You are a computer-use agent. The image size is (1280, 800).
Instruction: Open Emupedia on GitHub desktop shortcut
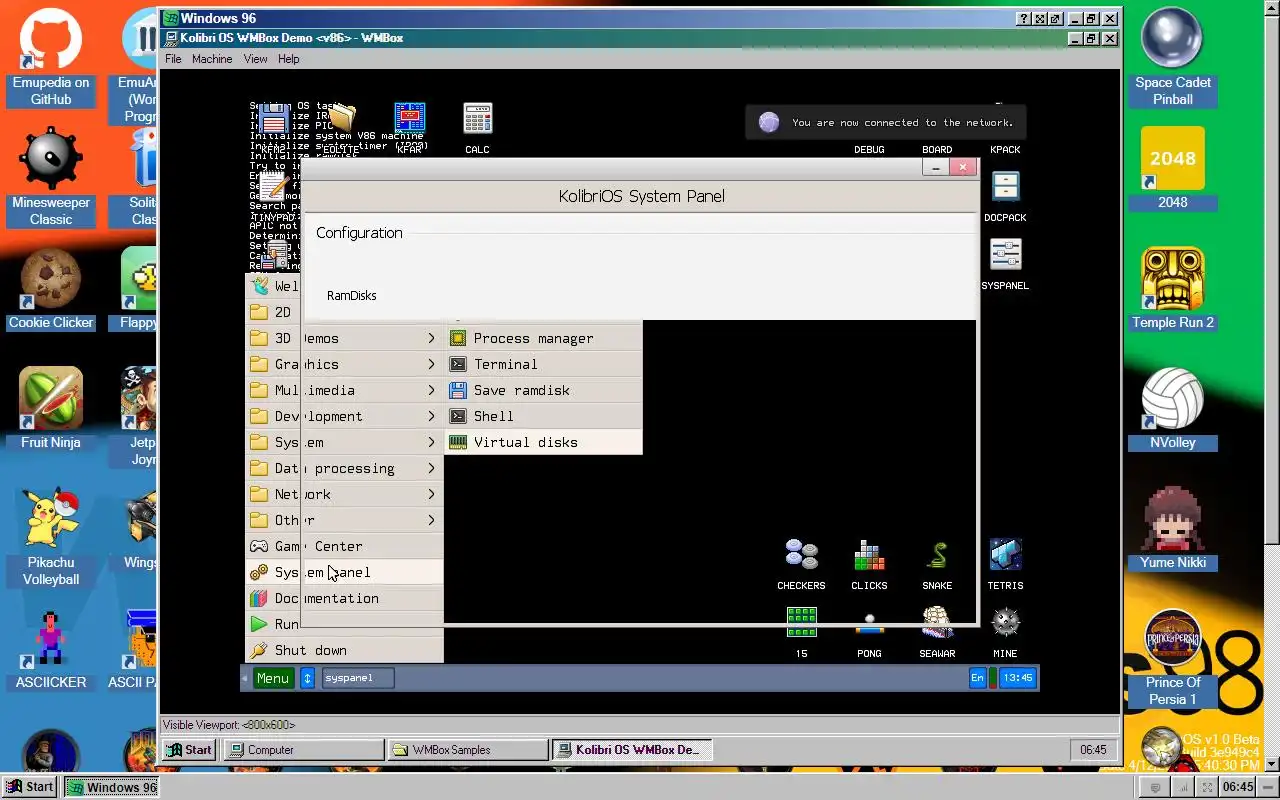[51, 58]
